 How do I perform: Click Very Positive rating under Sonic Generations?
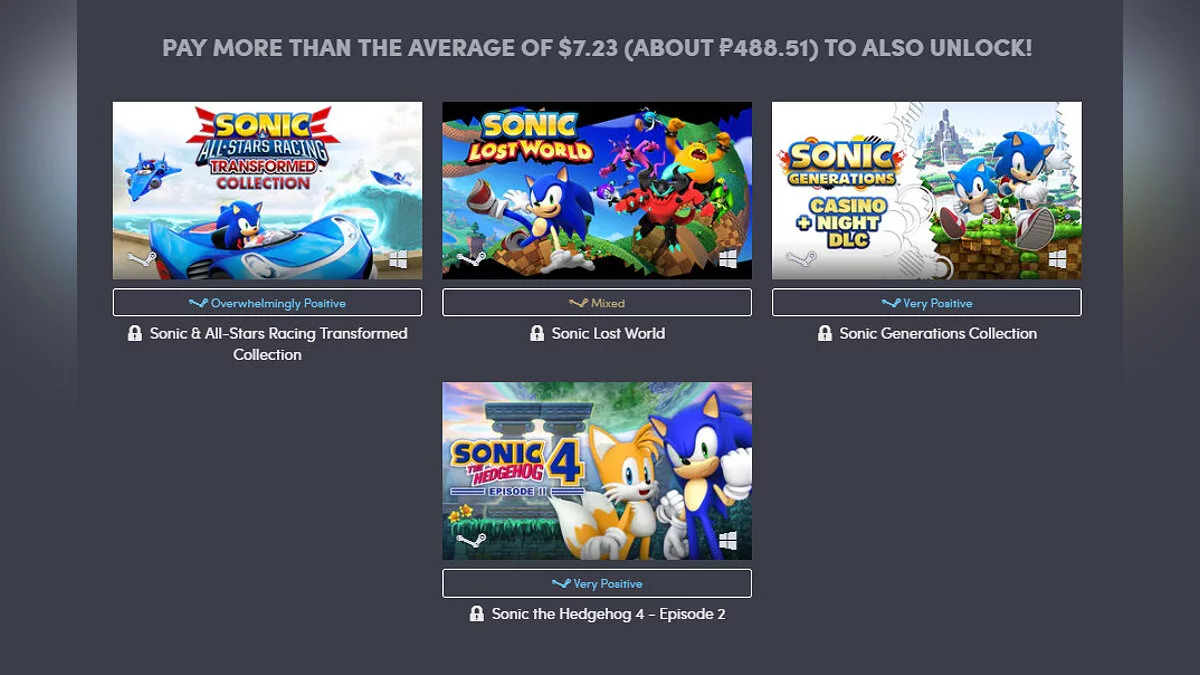coord(926,303)
